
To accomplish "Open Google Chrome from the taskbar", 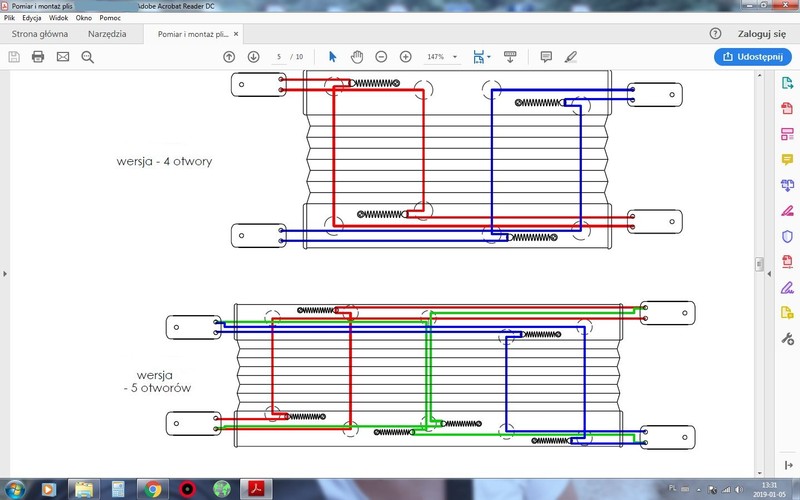I will [153, 489].
